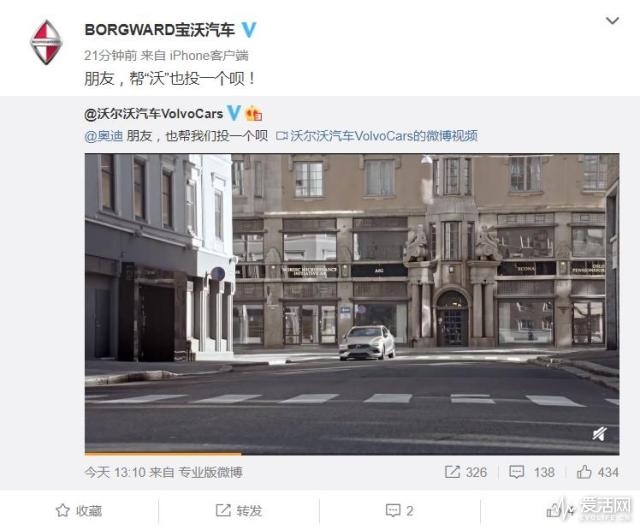Open the 今天 13:10 timestamp link
Image resolution: width=640 pixels, height=530 pixels.
[x=115, y=472]
